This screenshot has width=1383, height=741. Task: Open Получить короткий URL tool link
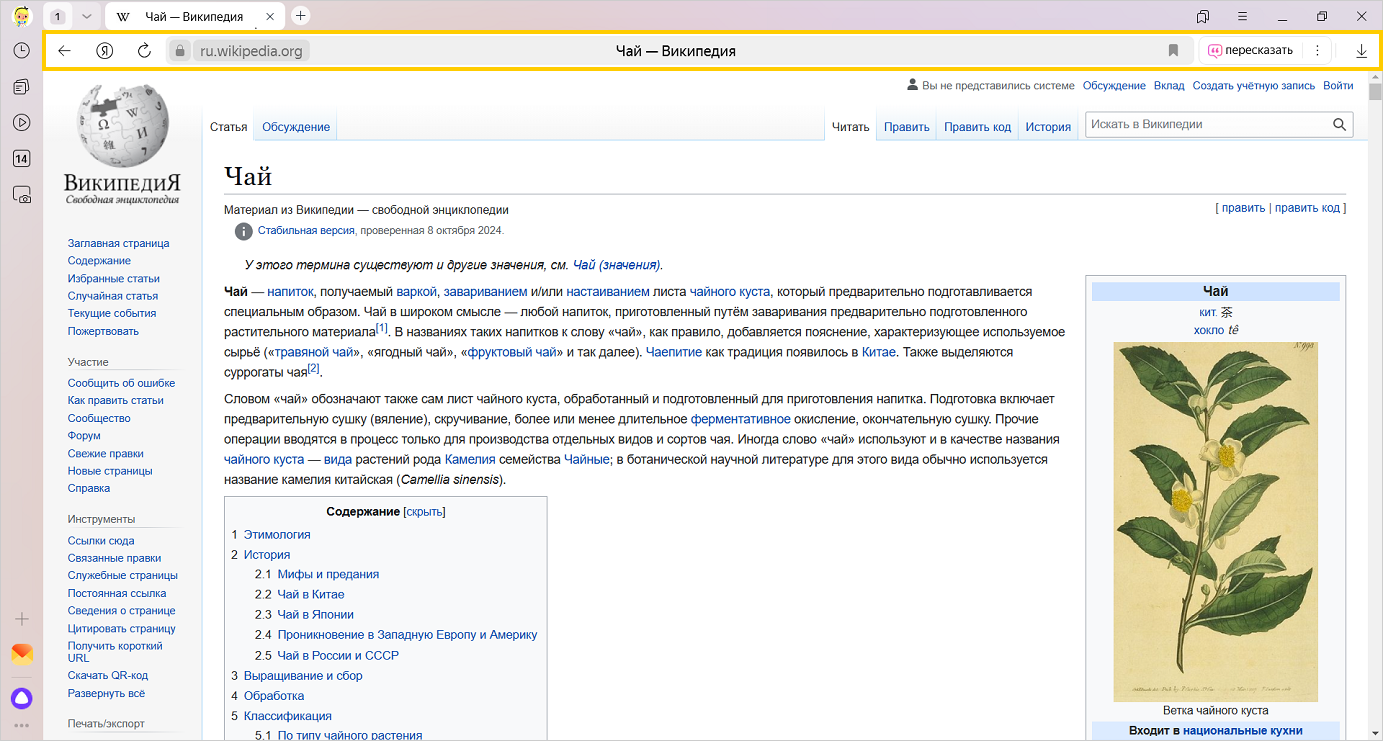(115, 652)
